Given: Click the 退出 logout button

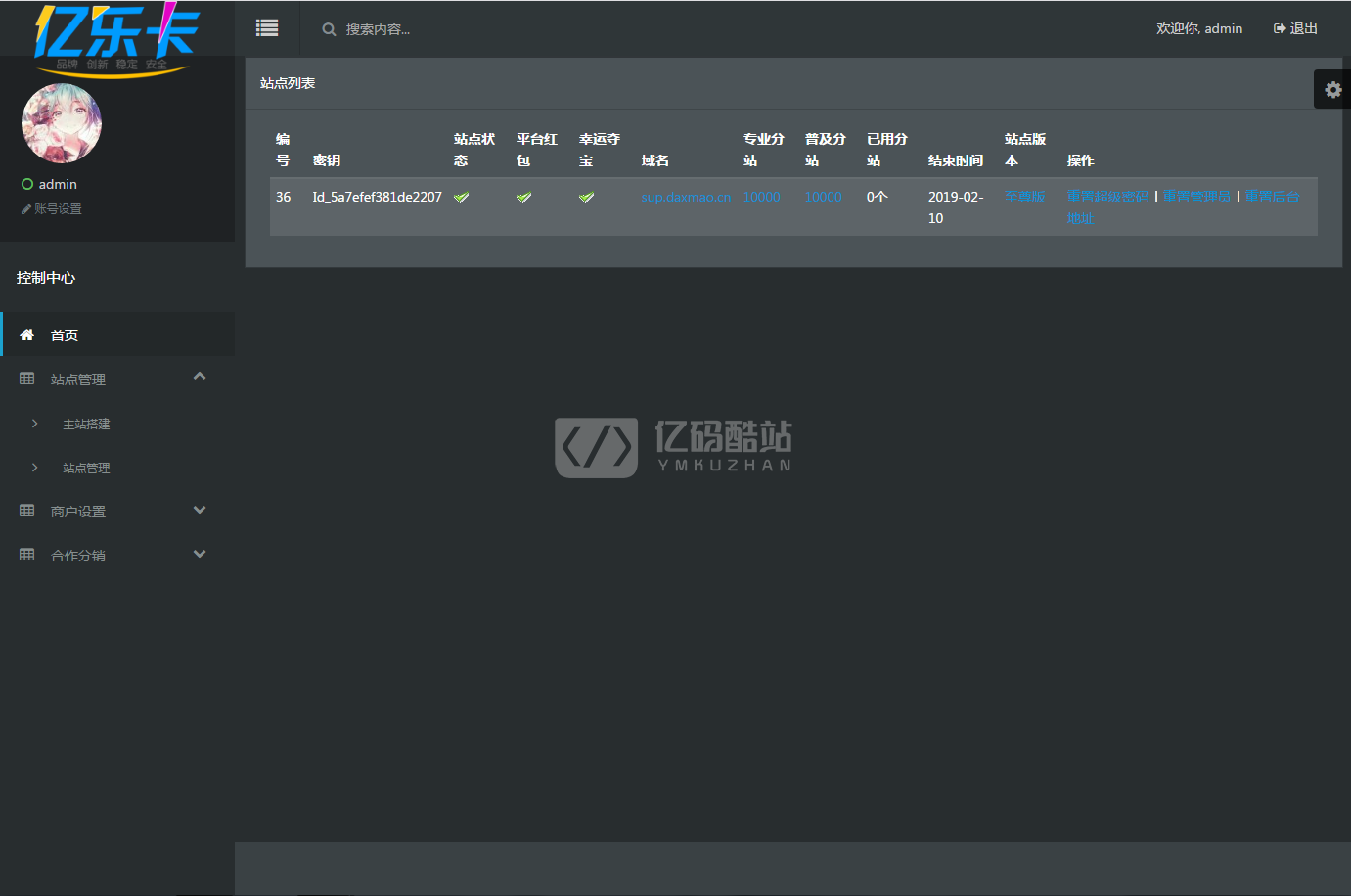Looking at the screenshot, I should pos(1295,28).
